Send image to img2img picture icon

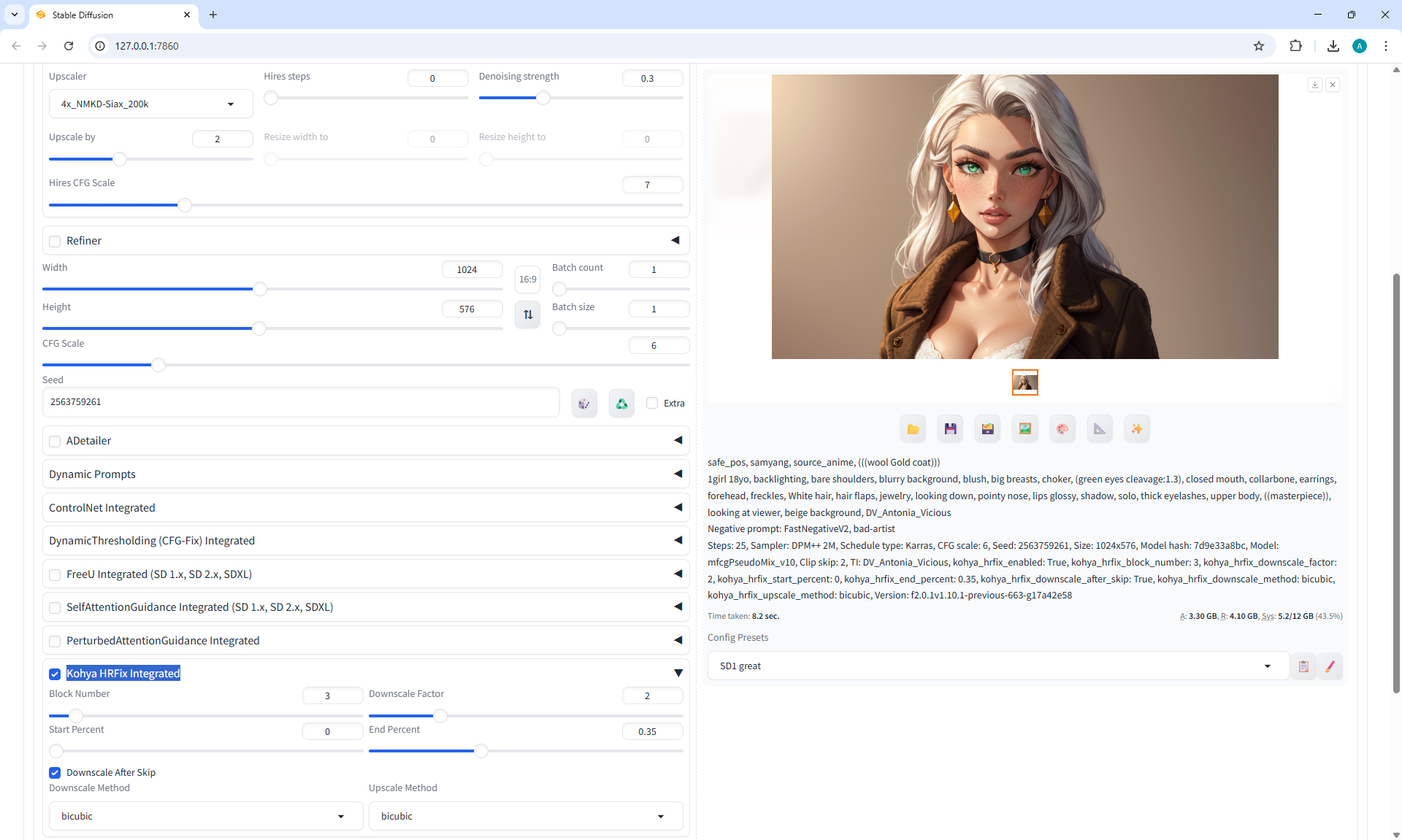coord(1024,429)
